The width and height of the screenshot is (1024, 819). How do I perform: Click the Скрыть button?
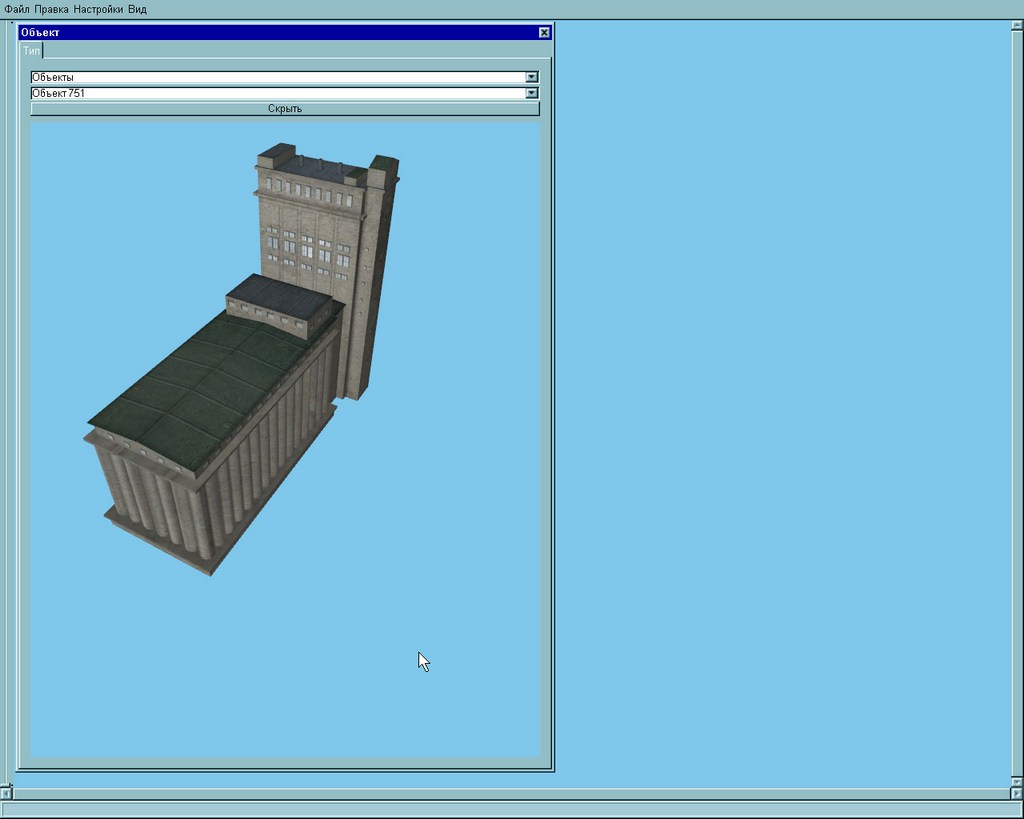point(285,108)
